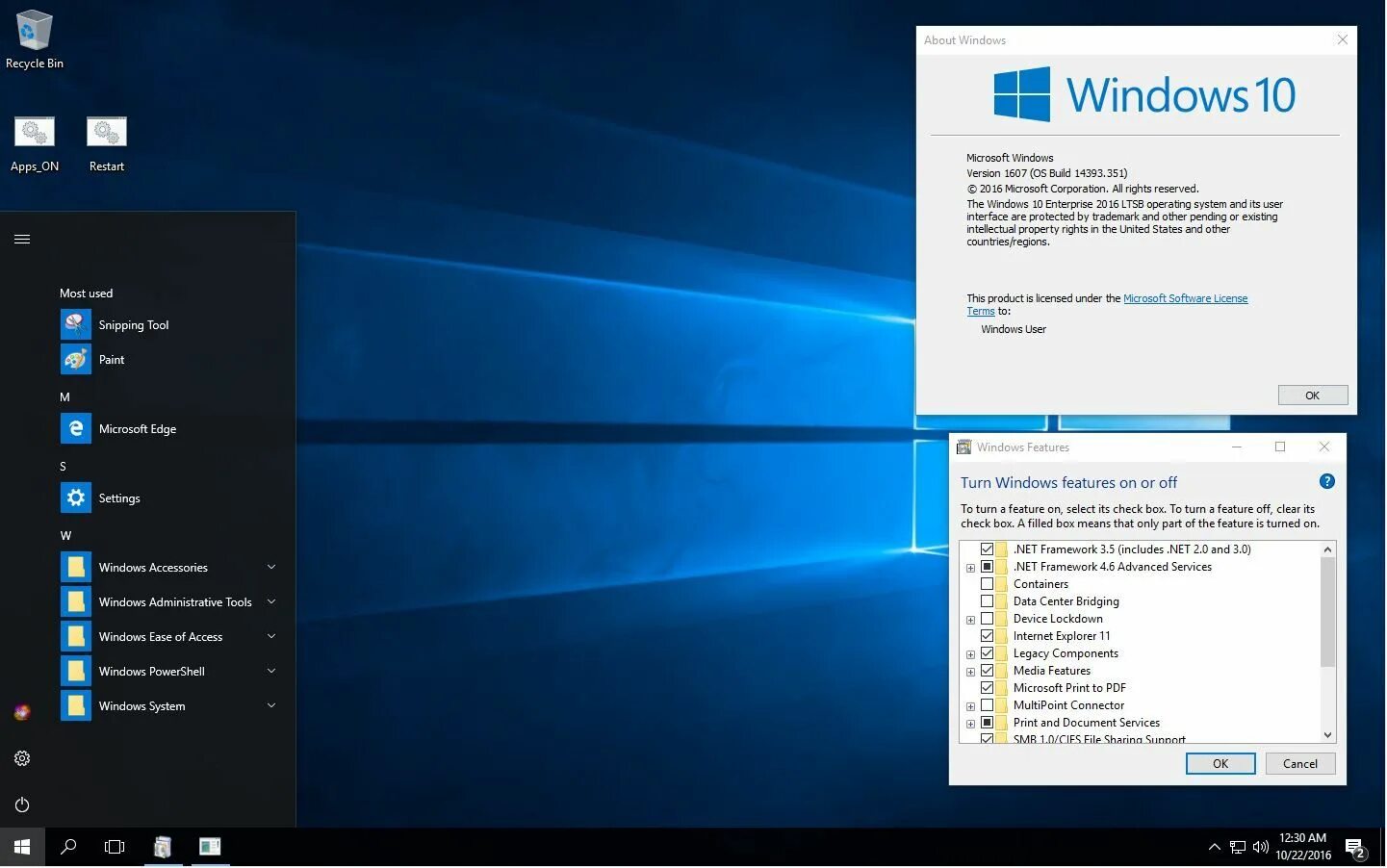Click Cancel in Windows Features dialog
This screenshot has width=1387, height=868.
tap(1299, 763)
